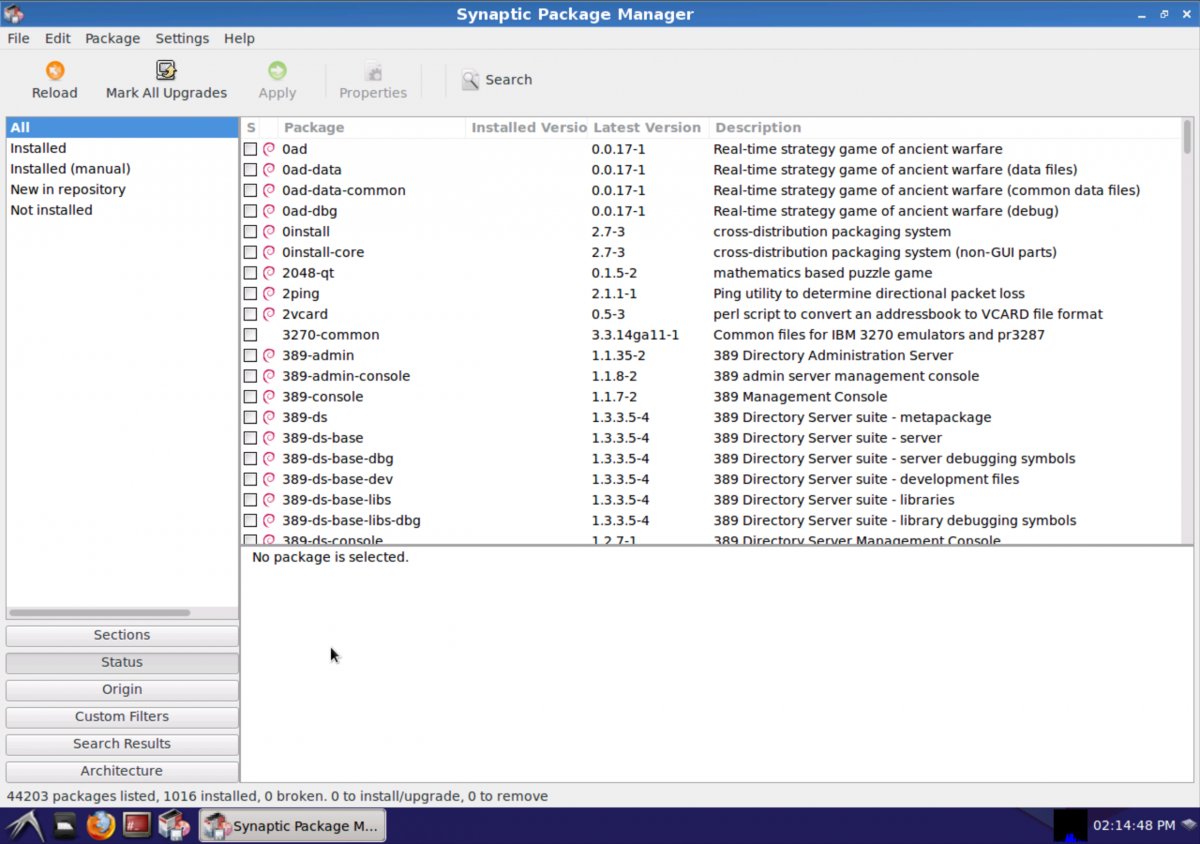
Task: Sort by the Latest Version column
Action: point(648,128)
